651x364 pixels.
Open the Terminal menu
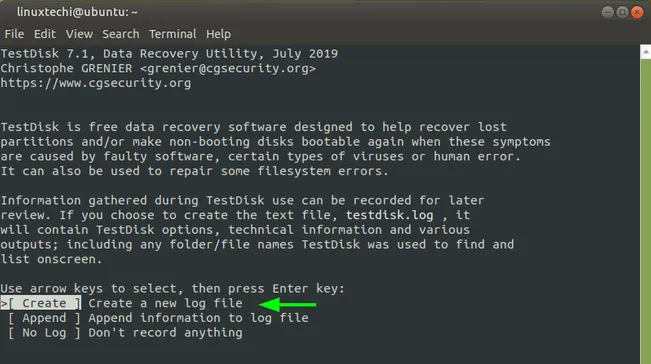pos(172,34)
